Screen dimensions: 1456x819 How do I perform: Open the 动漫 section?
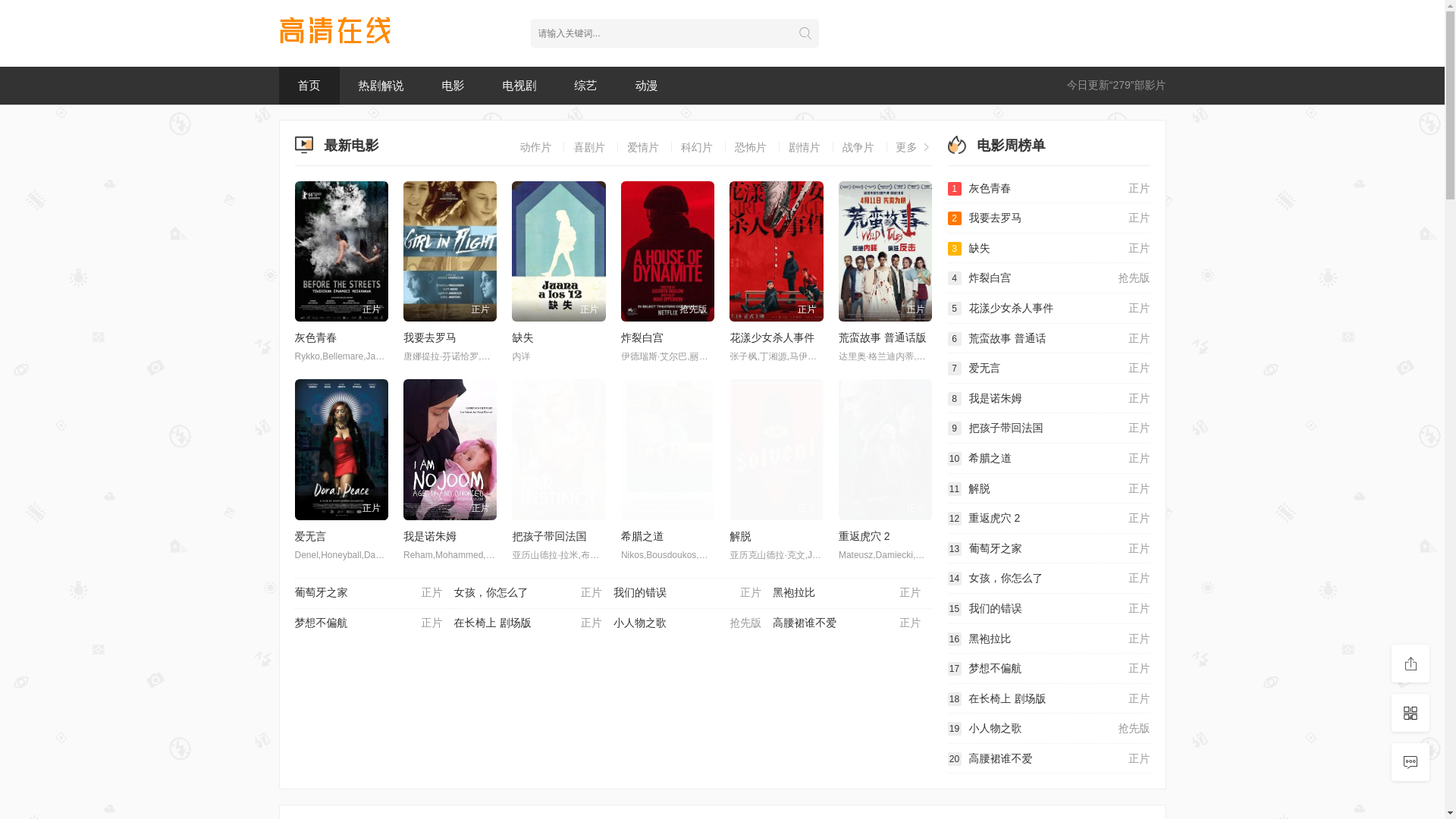[646, 86]
